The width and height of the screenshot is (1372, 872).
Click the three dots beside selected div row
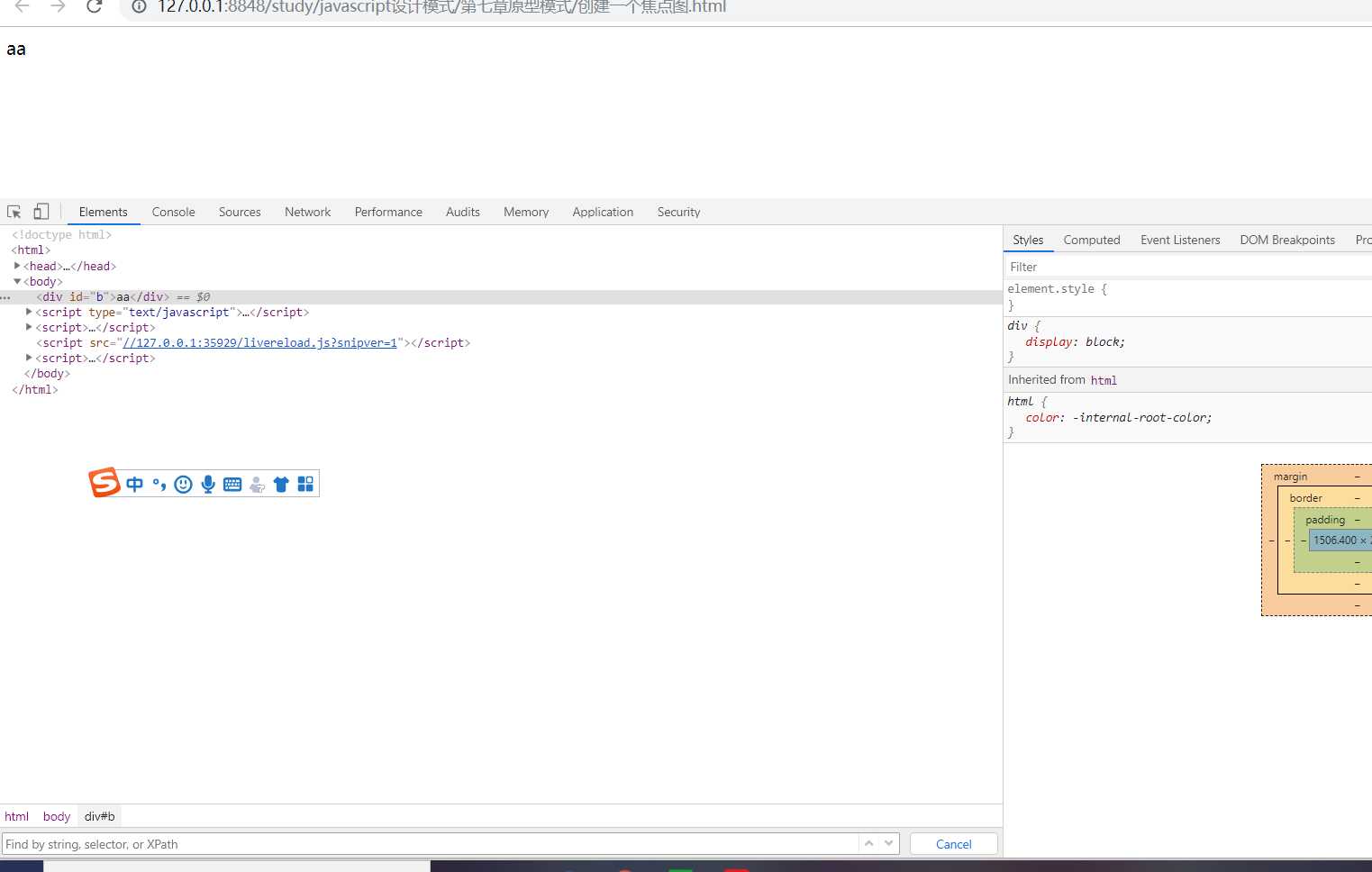[x=5, y=297]
